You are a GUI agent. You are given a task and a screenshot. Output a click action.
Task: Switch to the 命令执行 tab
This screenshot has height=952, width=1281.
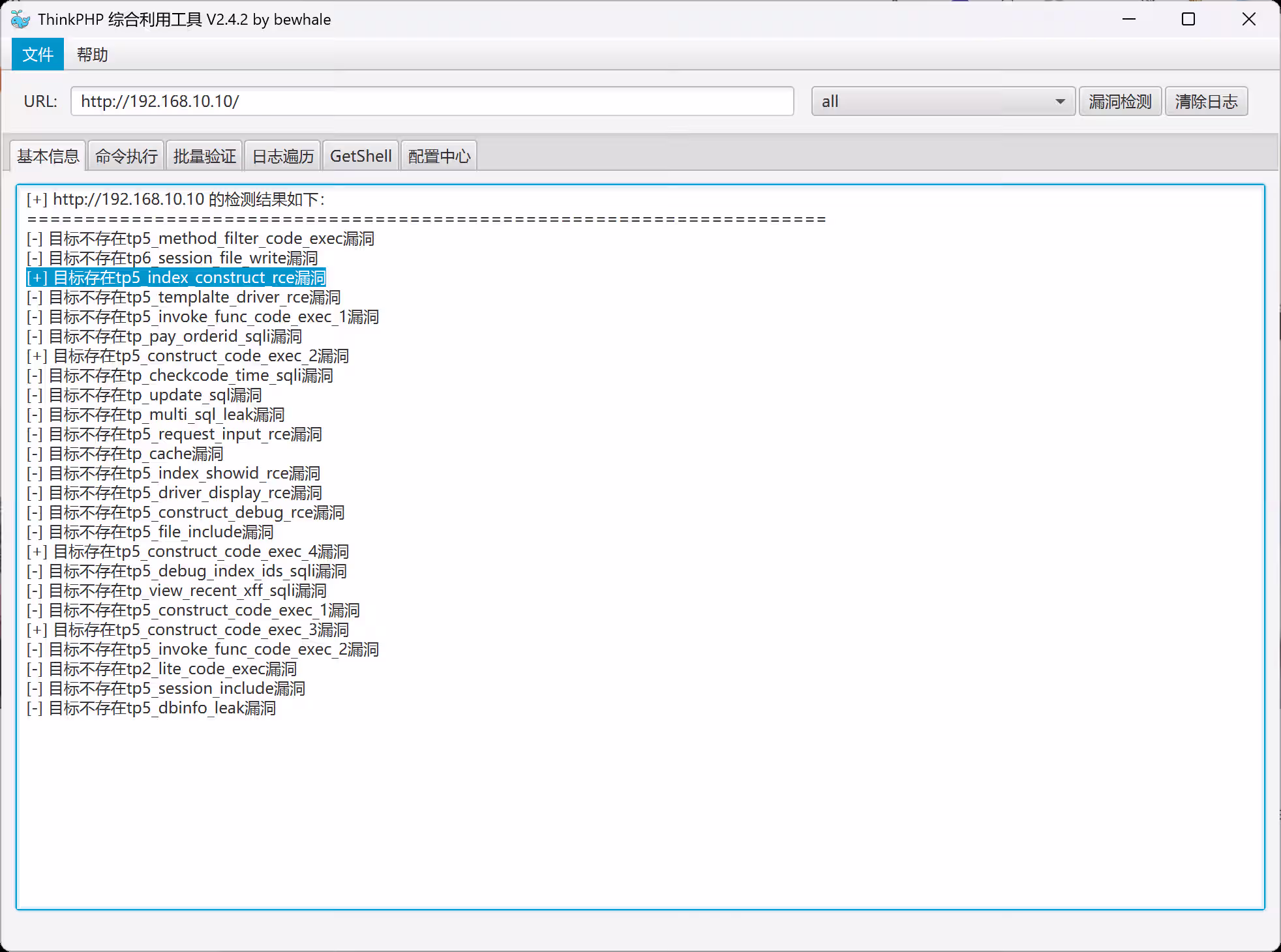[126, 156]
